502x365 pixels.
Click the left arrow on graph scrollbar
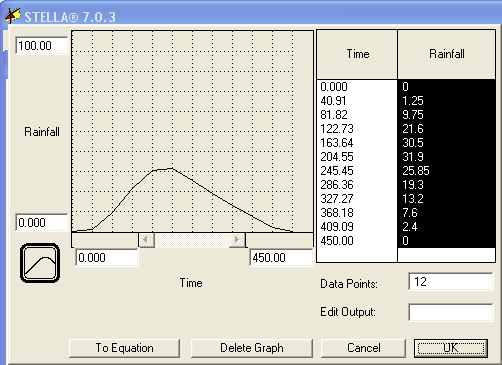(146, 240)
